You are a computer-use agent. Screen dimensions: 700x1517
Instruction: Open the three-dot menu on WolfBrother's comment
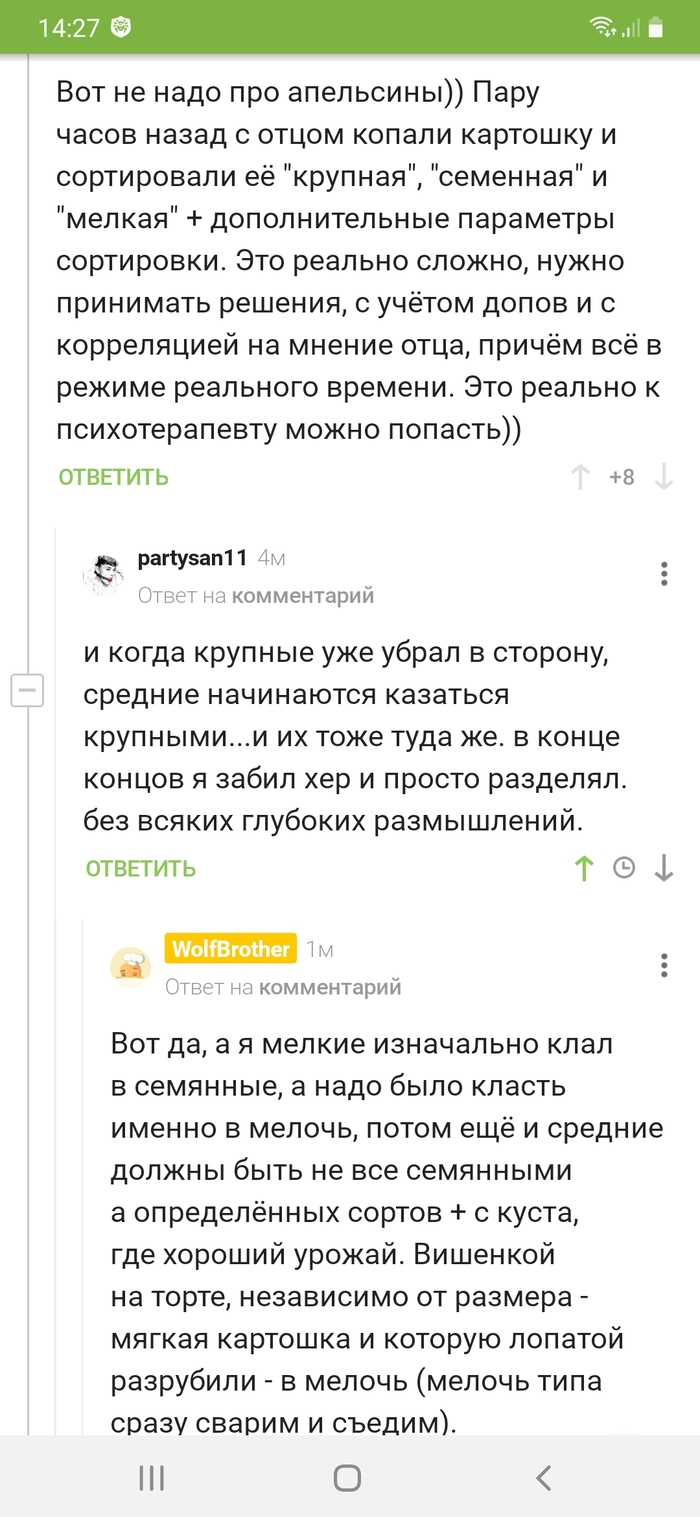(x=663, y=964)
